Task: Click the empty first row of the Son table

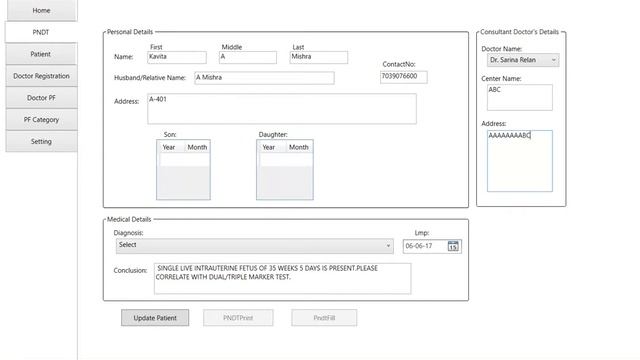Action: pos(184,160)
